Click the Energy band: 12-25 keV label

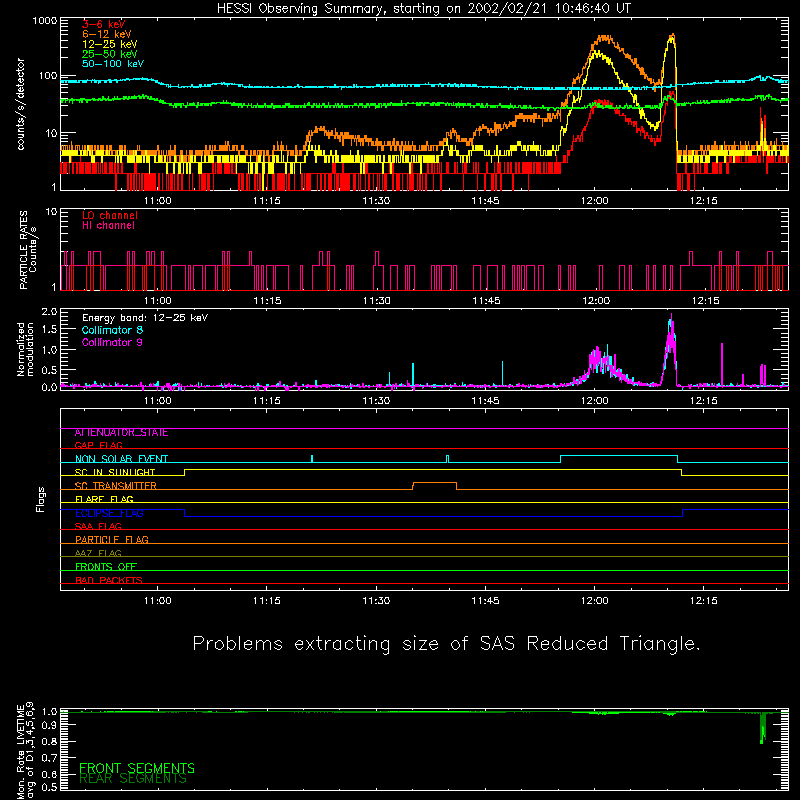coord(145,318)
